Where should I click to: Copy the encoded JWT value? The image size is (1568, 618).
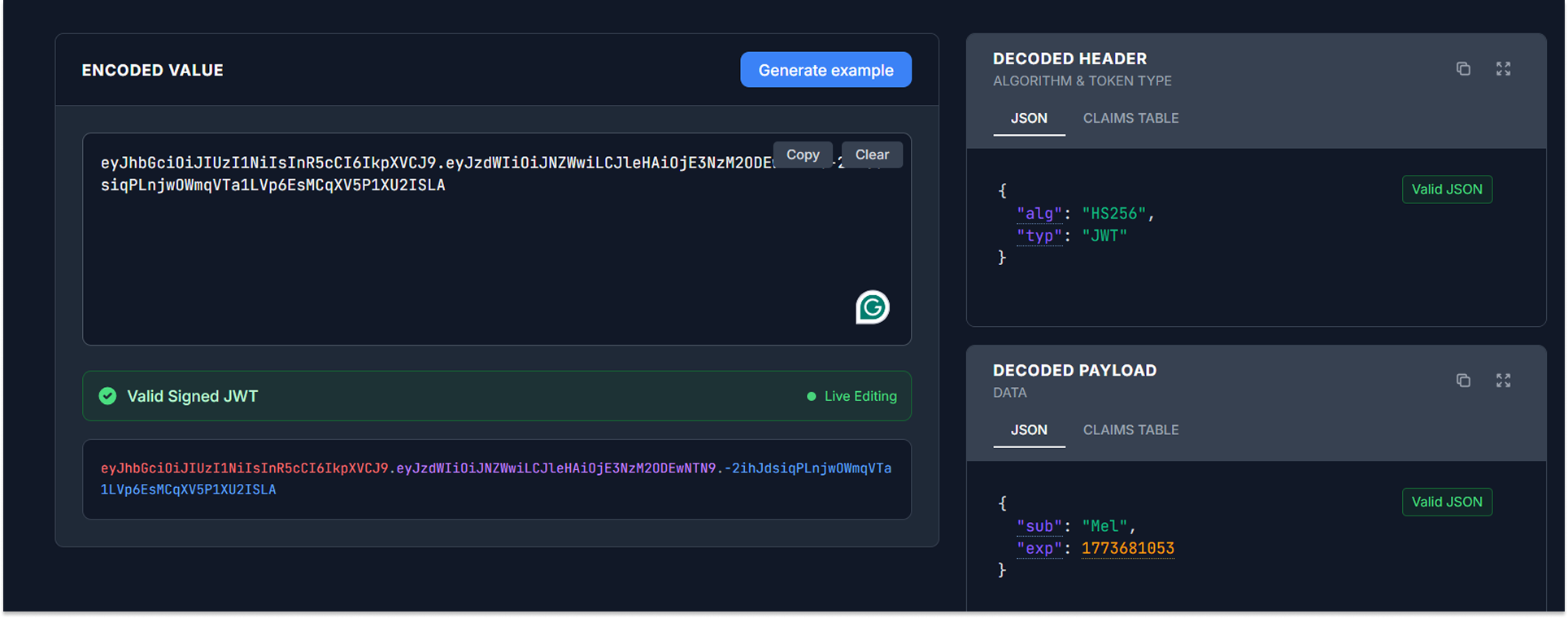click(x=803, y=154)
